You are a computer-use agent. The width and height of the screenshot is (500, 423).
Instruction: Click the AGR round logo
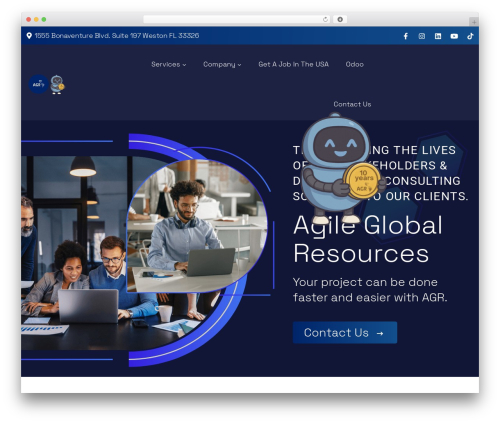tap(38, 84)
